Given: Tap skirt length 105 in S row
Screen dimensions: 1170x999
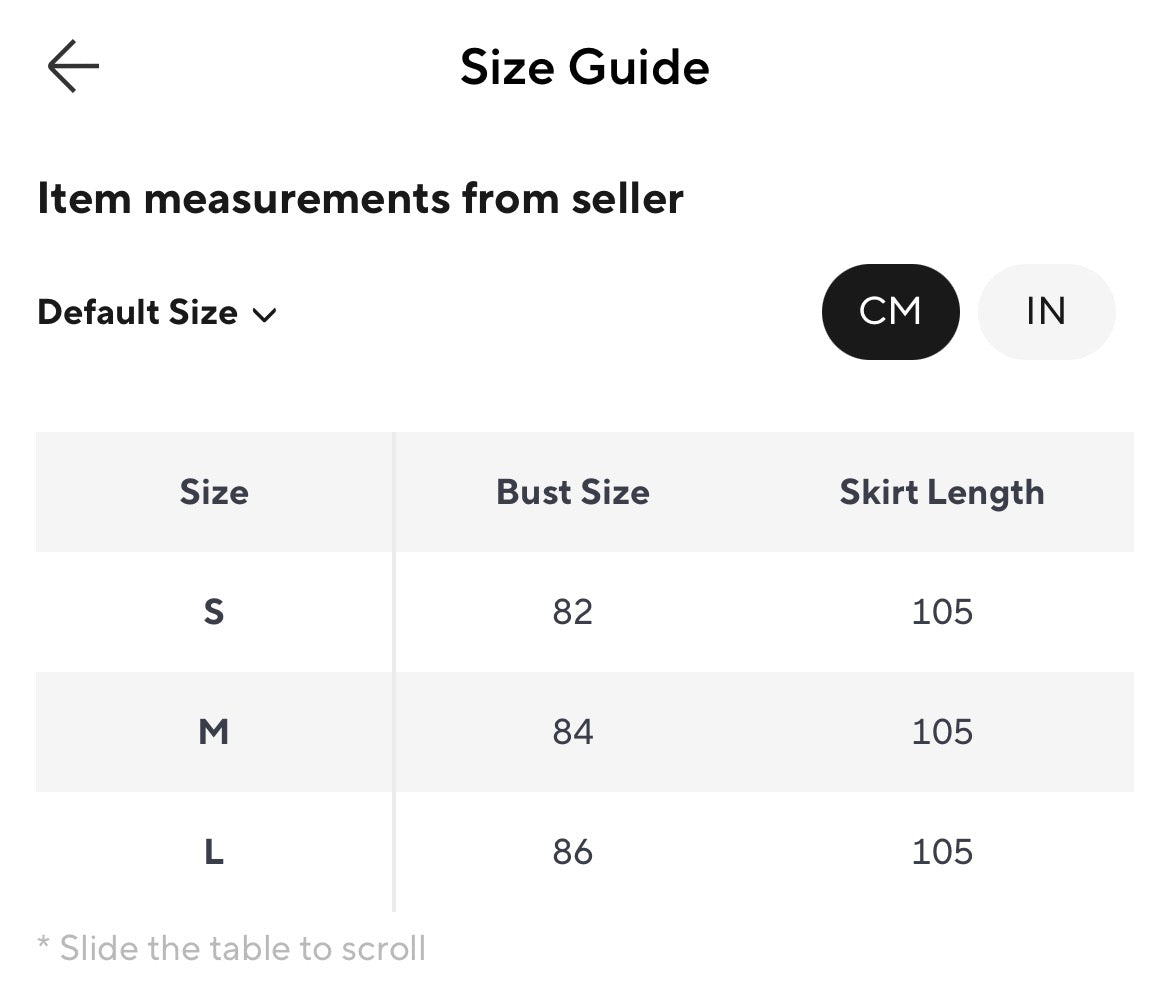Looking at the screenshot, I should (942, 612).
